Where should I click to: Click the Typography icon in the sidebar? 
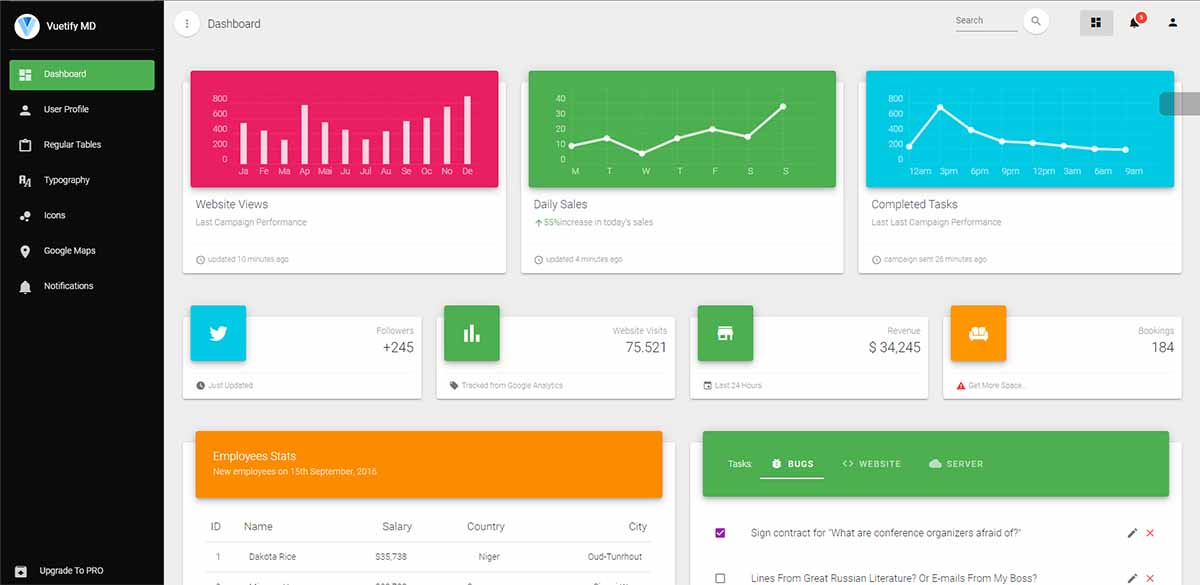[x=27, y=180]
